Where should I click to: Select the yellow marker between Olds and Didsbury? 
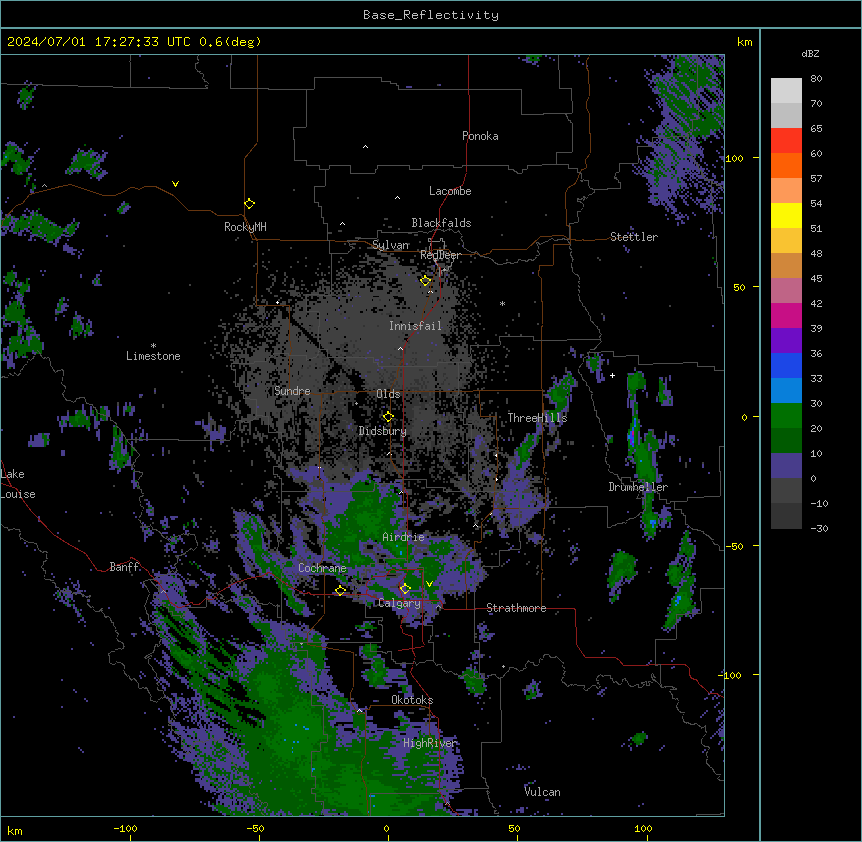388,416
